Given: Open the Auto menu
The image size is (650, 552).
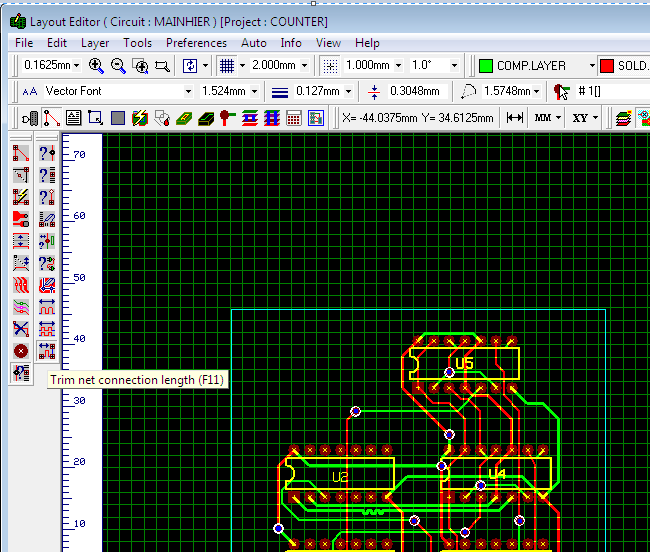Looking at the screenshot, I should click(x=254, y=43).
